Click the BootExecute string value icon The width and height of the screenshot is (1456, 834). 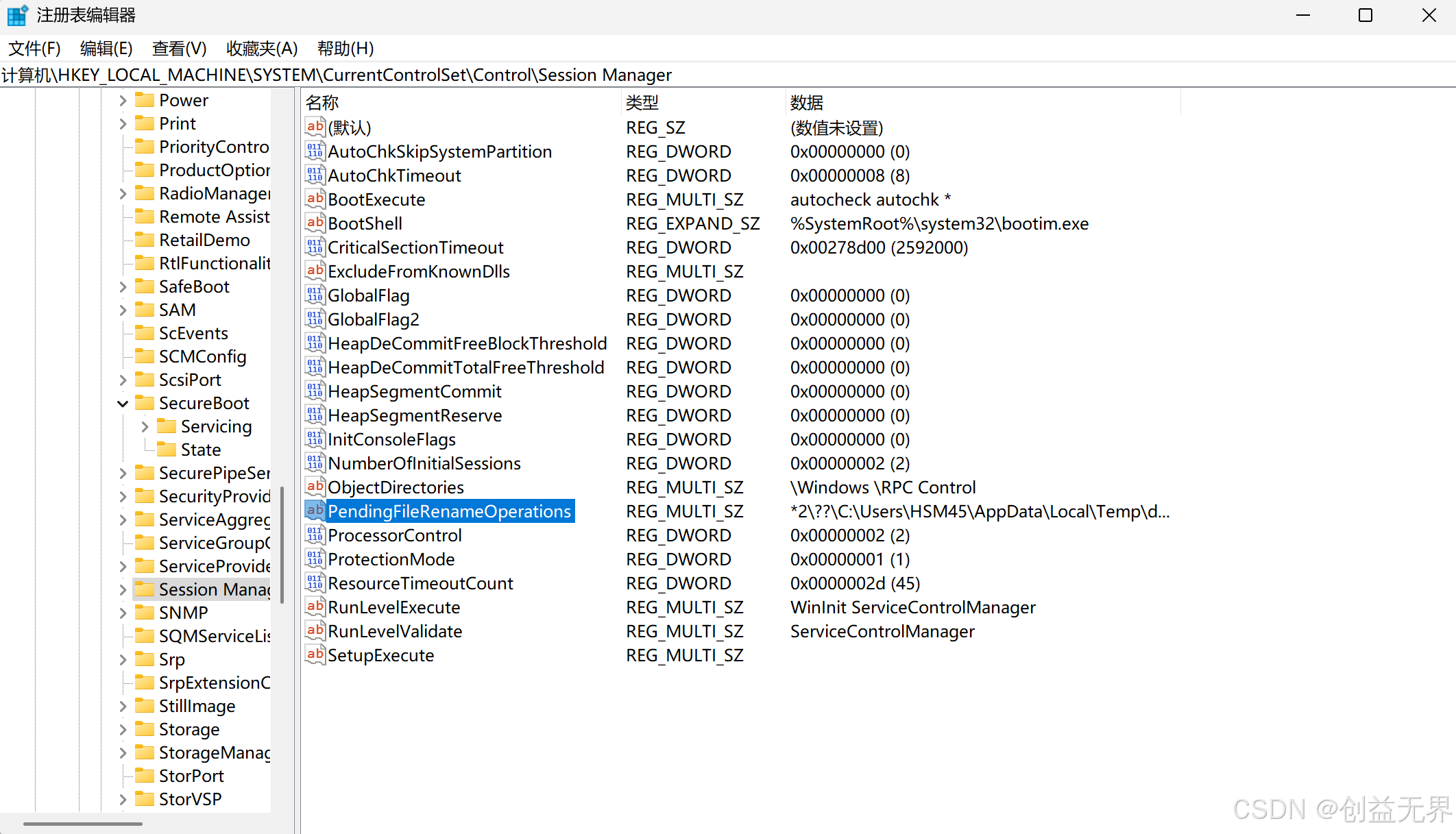315,199
